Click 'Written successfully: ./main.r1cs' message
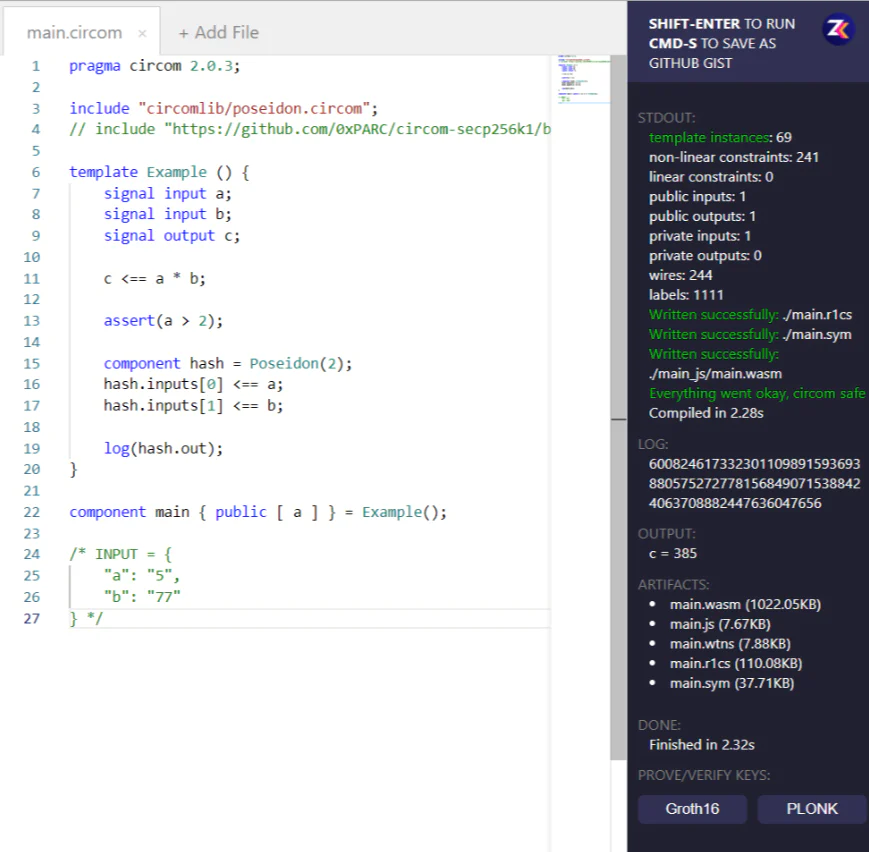The width and height of the screenshot is (869, 852). 750,314
